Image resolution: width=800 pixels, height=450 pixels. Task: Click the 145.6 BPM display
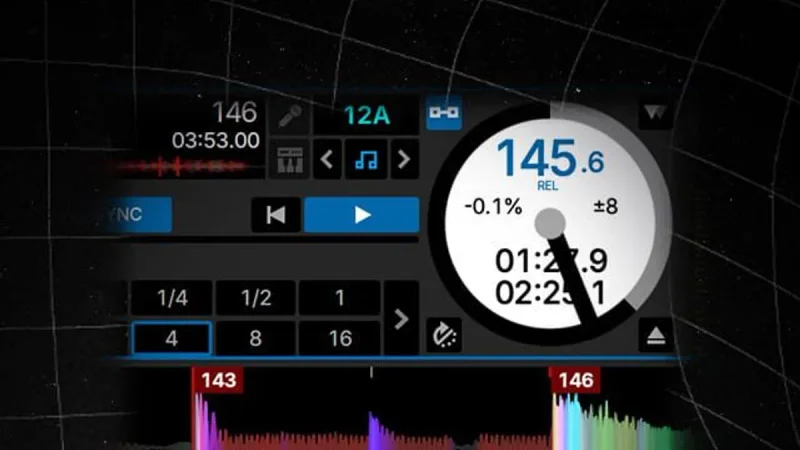click(x=551, y=158)
